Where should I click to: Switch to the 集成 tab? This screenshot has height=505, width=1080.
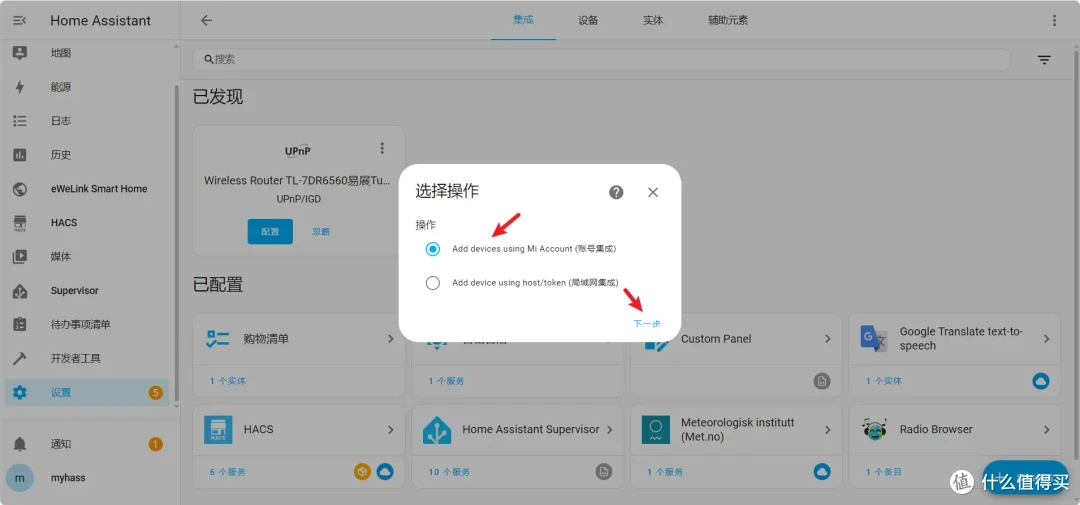(523, 21)
